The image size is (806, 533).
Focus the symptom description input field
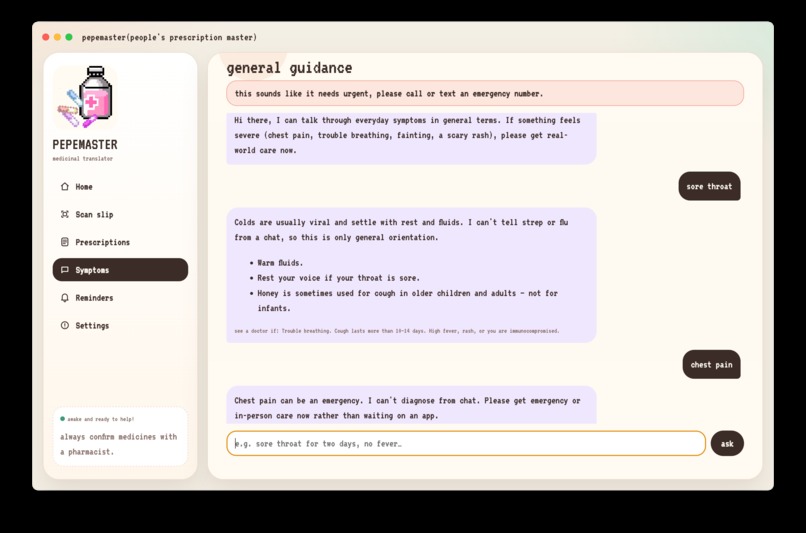pyautogui.click(x=466, y=444)
